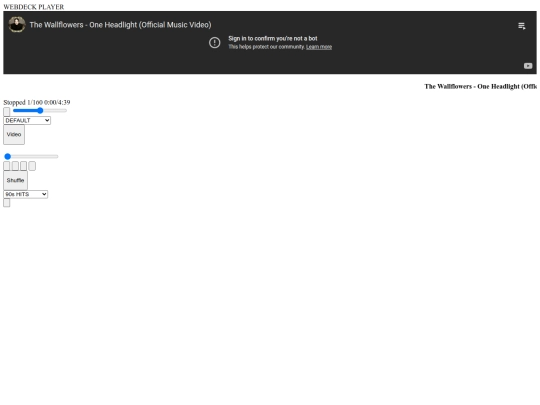Open the 90s HITS playlist dropdown
540x405 pixels.
25,194
